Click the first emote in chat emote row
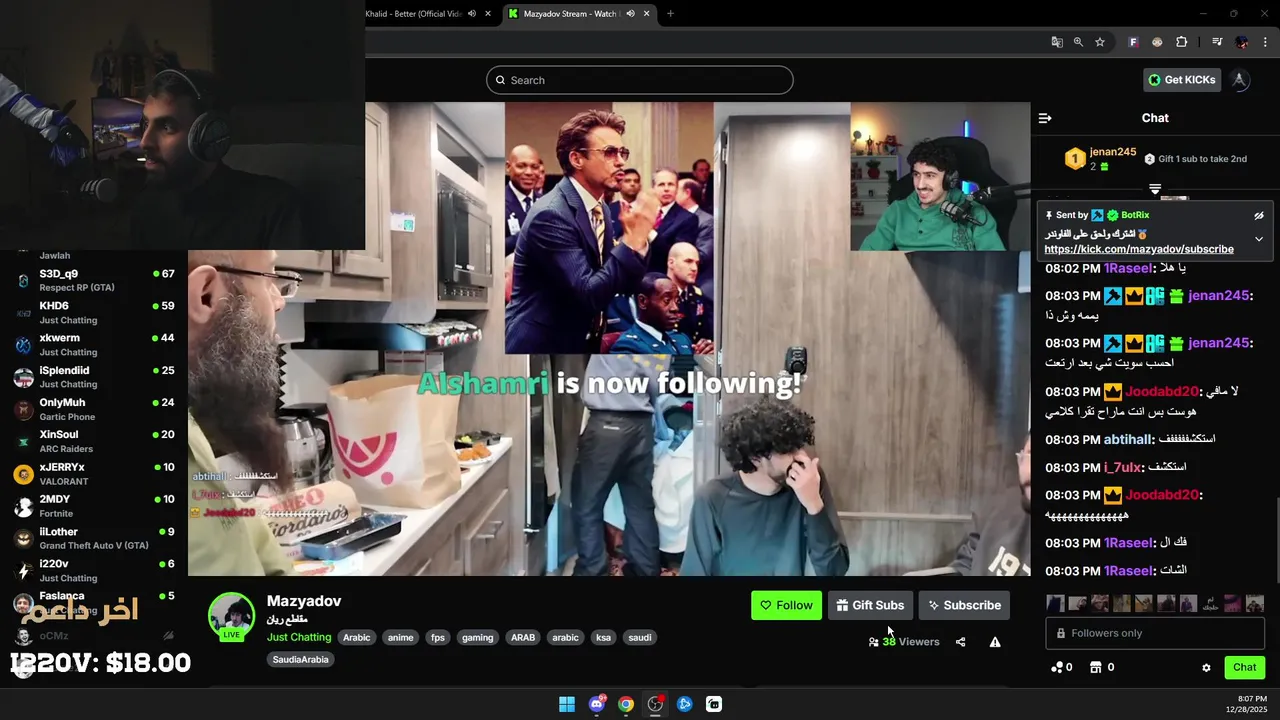Screen dimensions: 1280x720 (1055, 604)
